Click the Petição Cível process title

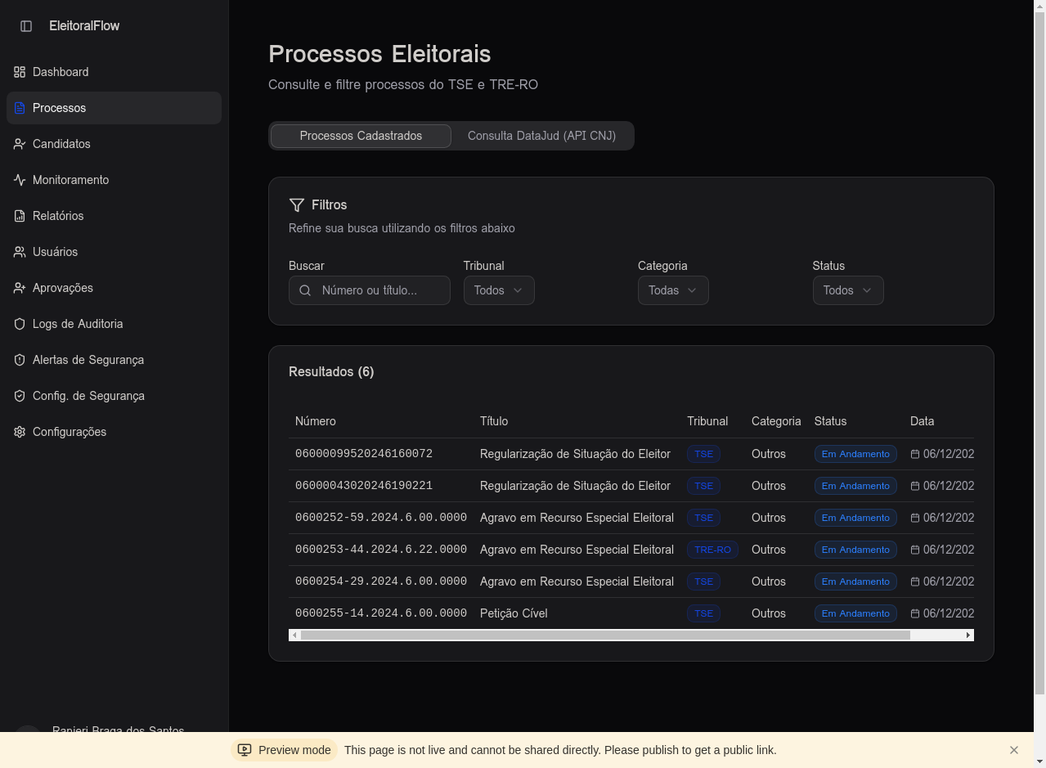[x=513, y=613]
